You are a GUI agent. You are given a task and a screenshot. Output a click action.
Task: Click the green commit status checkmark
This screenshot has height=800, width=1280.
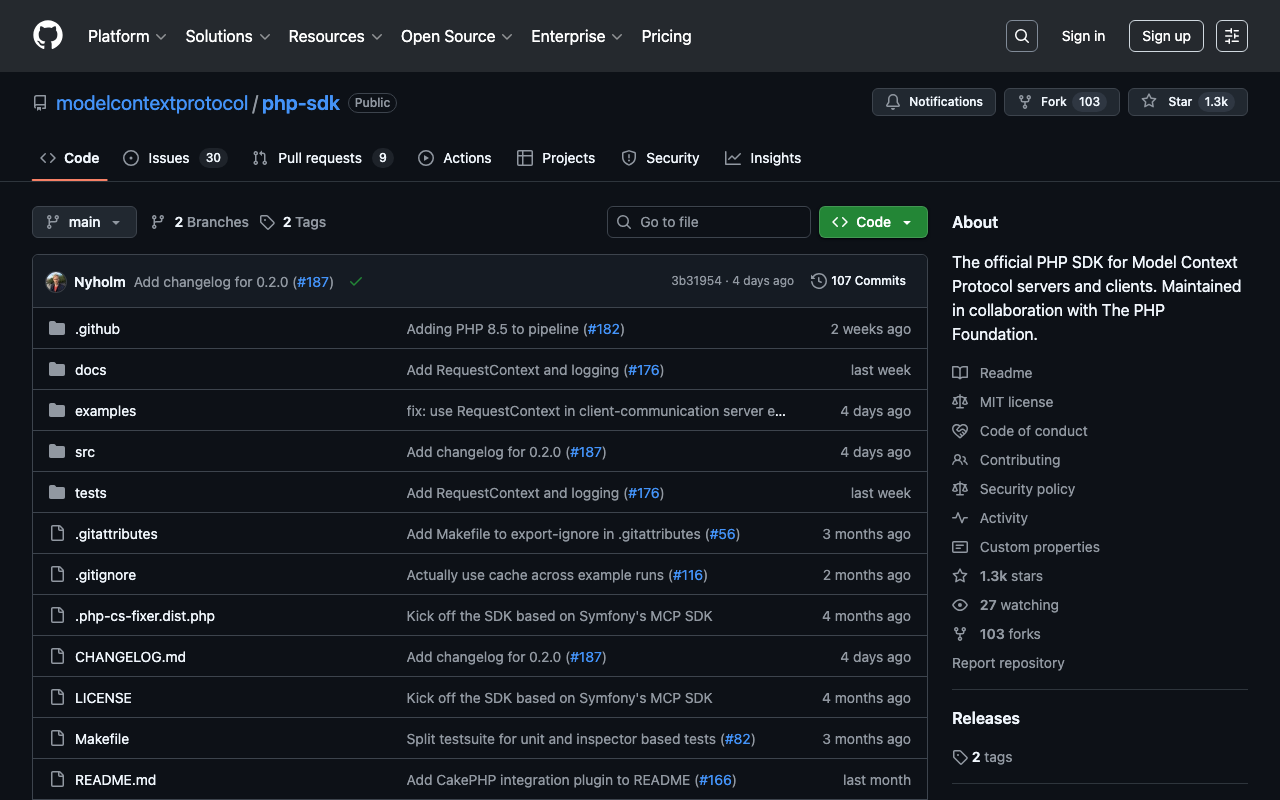click(x=356, y=282)
